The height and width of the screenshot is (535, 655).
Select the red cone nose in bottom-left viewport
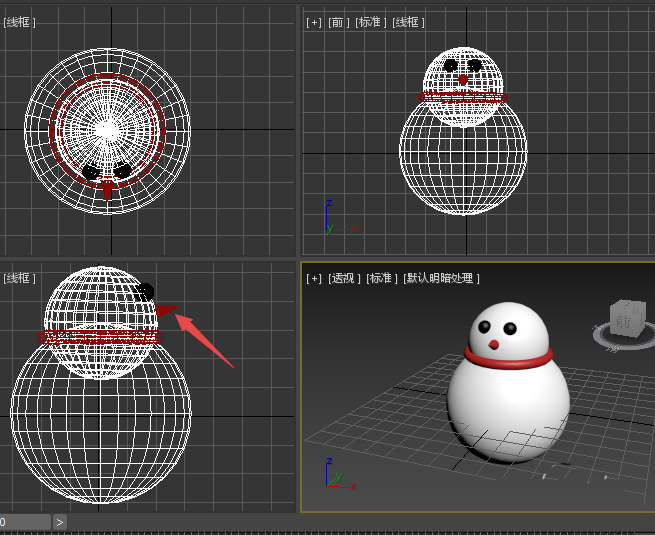point(165,311)
